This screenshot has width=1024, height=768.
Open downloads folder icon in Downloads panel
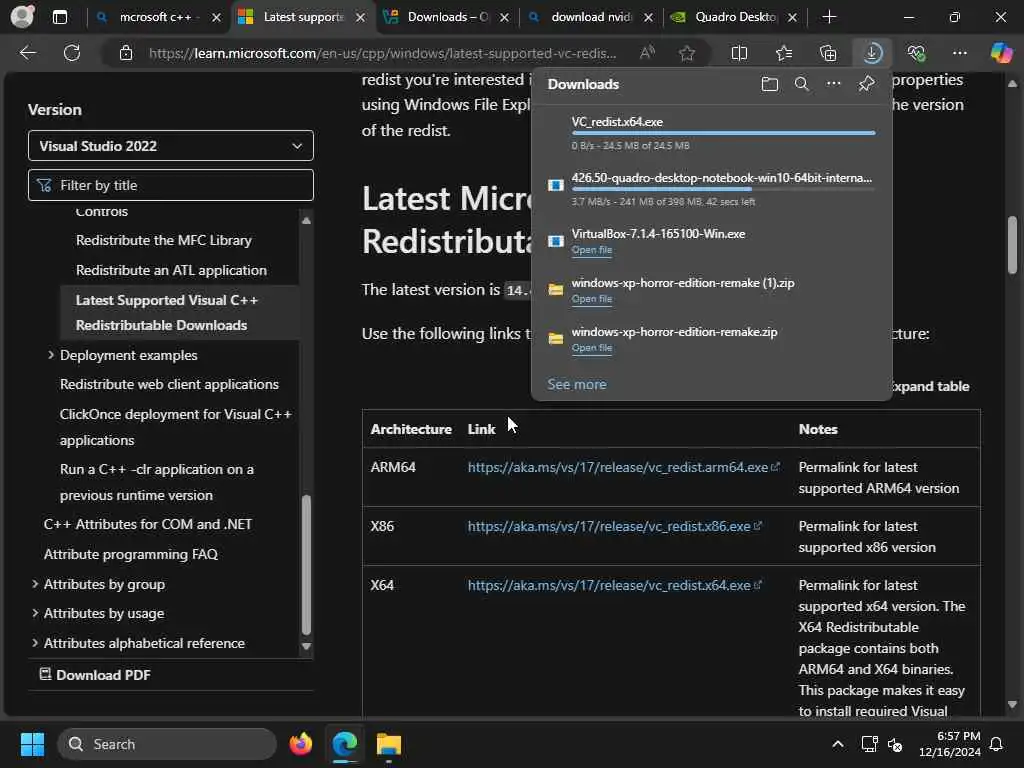coord(770,84)
